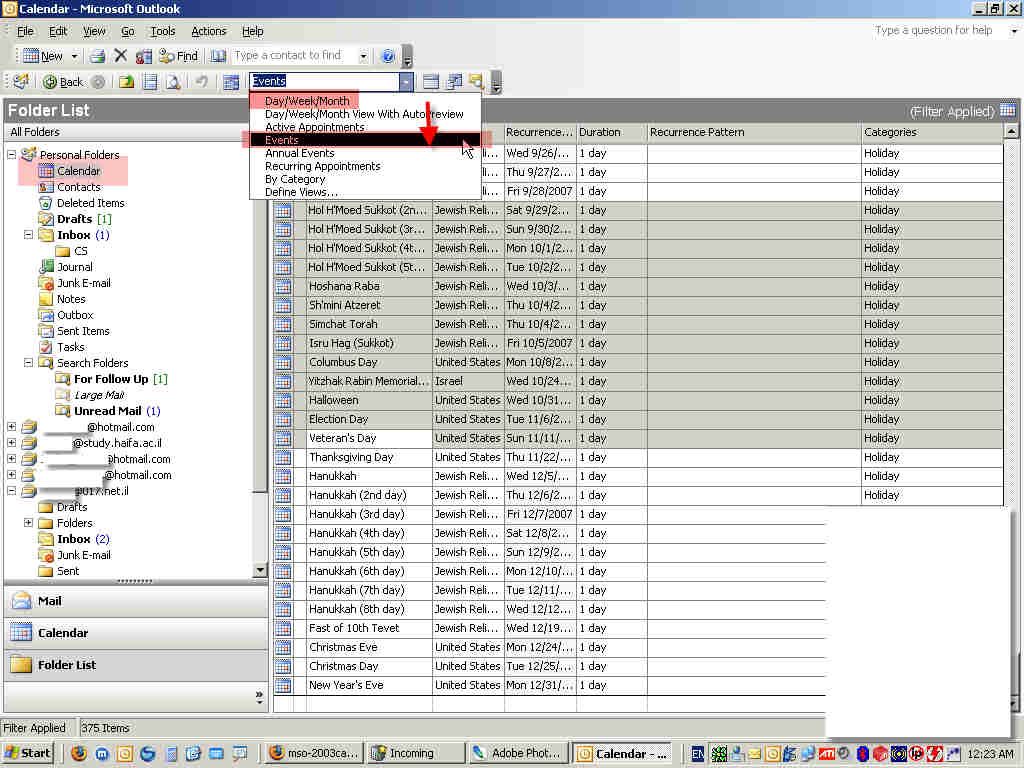The image size is (1024, 768).
Task: Open the Tools menu
Action: coord(163,31)
